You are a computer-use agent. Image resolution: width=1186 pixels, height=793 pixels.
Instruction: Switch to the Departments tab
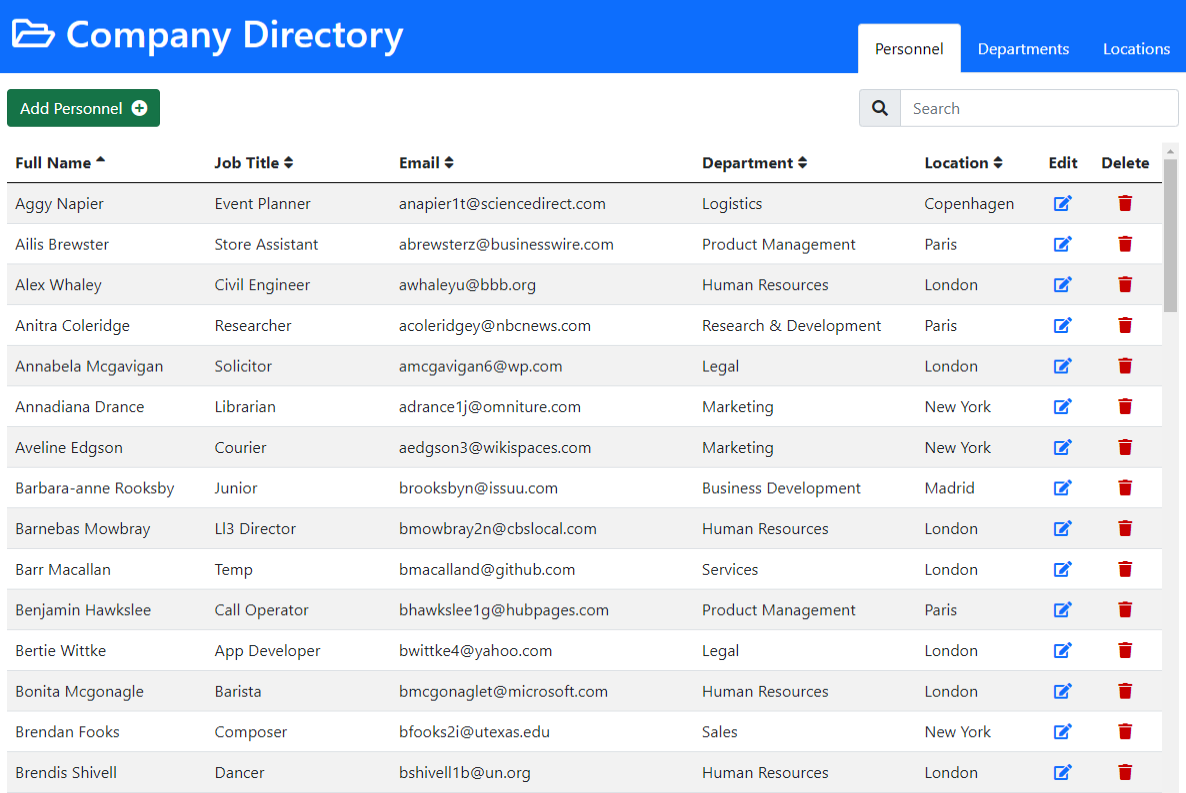click(x=1023, y=48)
